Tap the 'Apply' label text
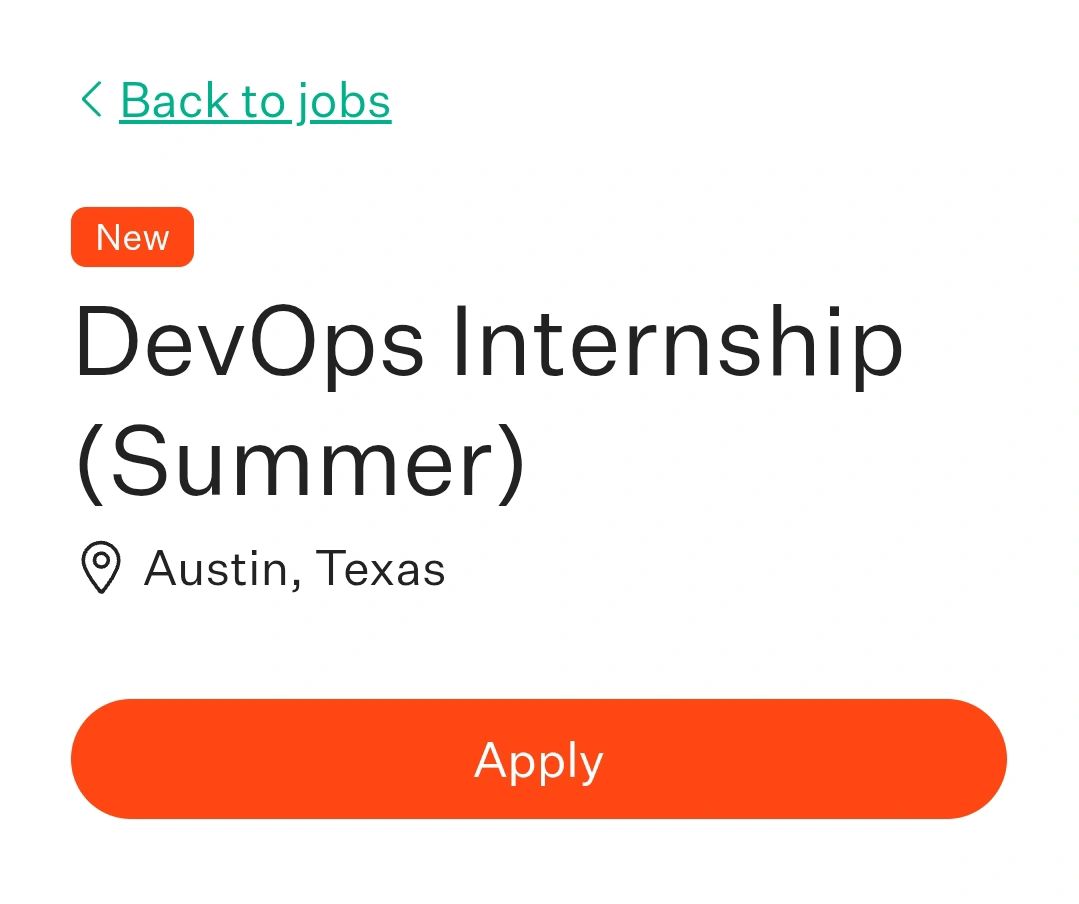1079x904 pixels. tap(538, 760)
